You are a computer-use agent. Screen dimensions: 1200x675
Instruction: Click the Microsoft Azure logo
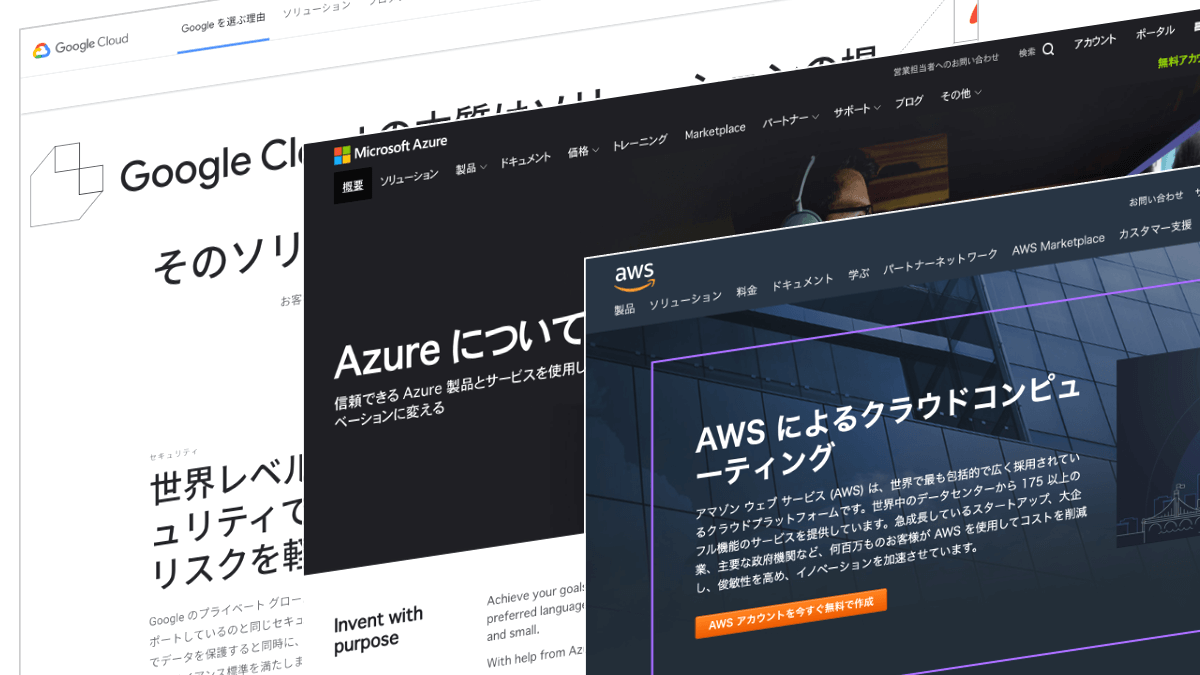coord(390,150)
